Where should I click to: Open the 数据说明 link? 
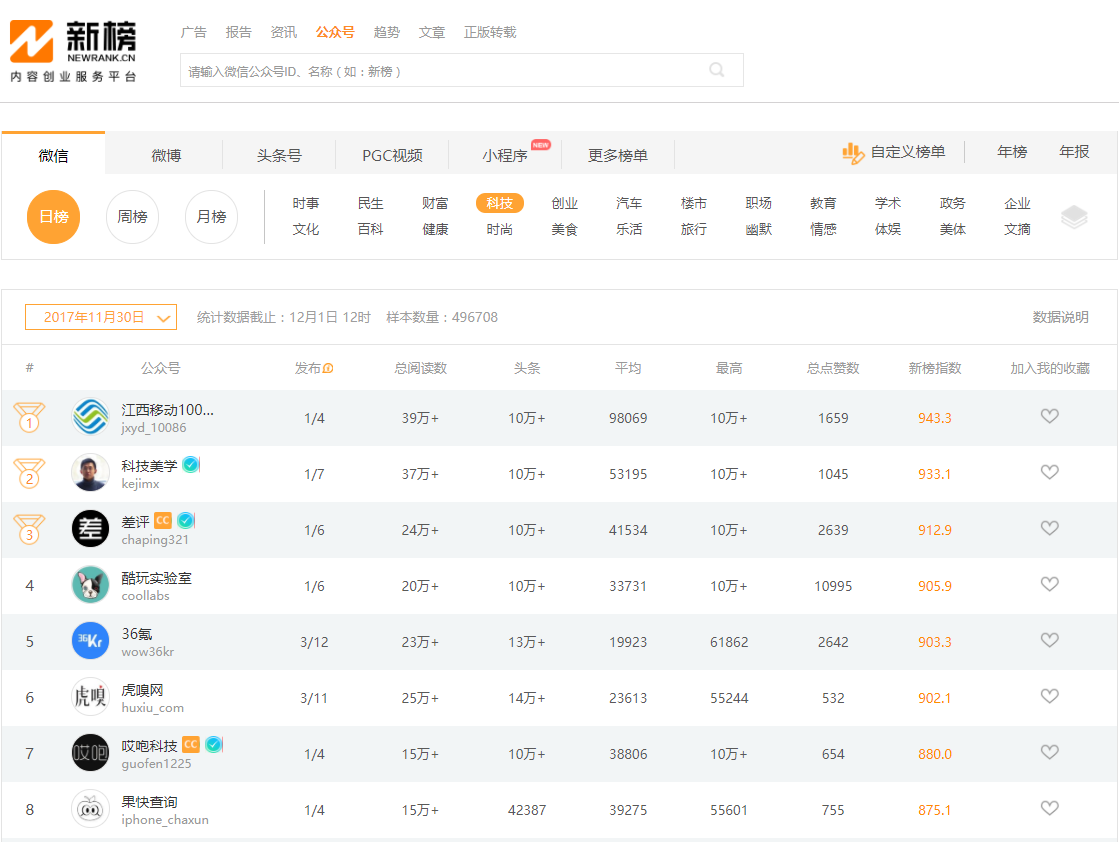[x=1060, y=318]
